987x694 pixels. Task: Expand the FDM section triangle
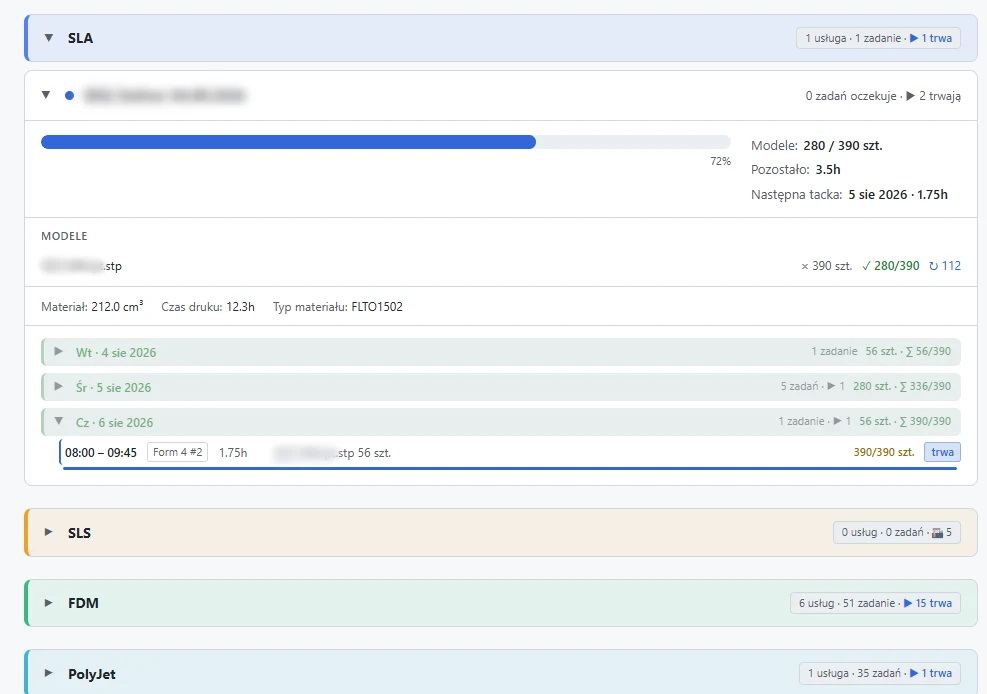click(48, 603)
